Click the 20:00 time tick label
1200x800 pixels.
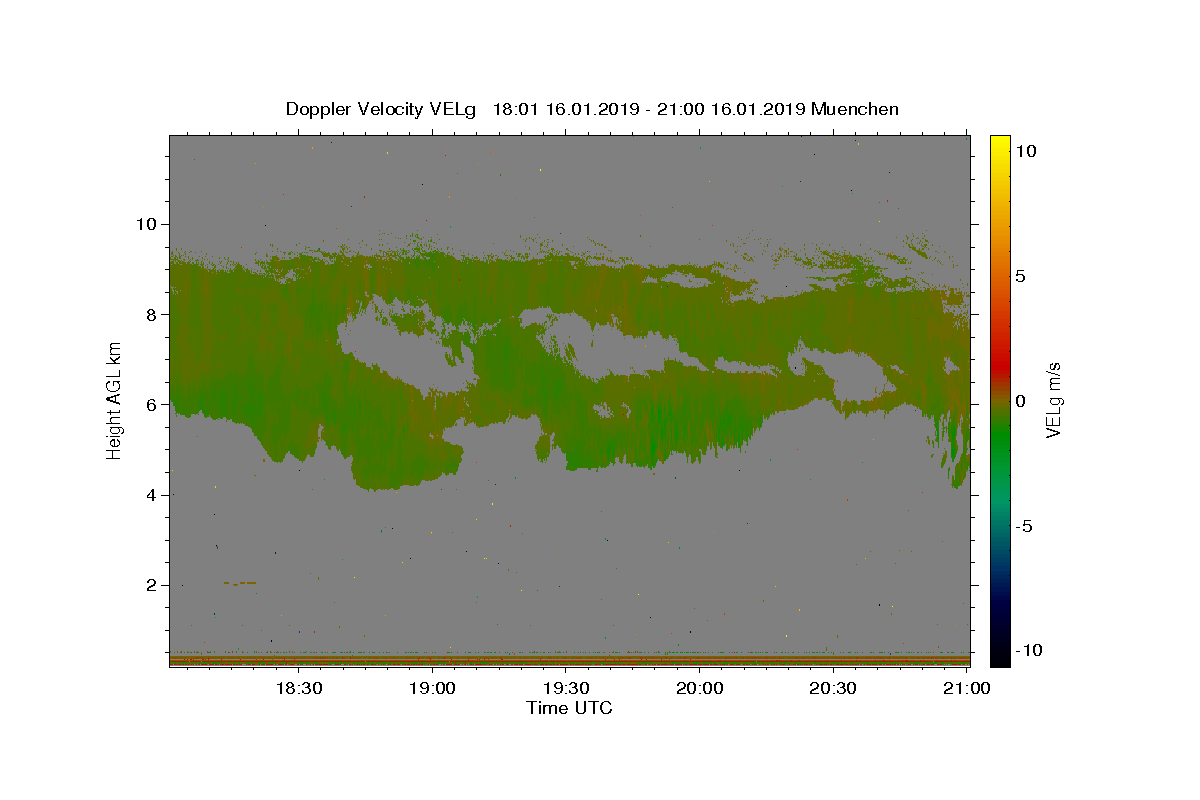tap(699, 688)
